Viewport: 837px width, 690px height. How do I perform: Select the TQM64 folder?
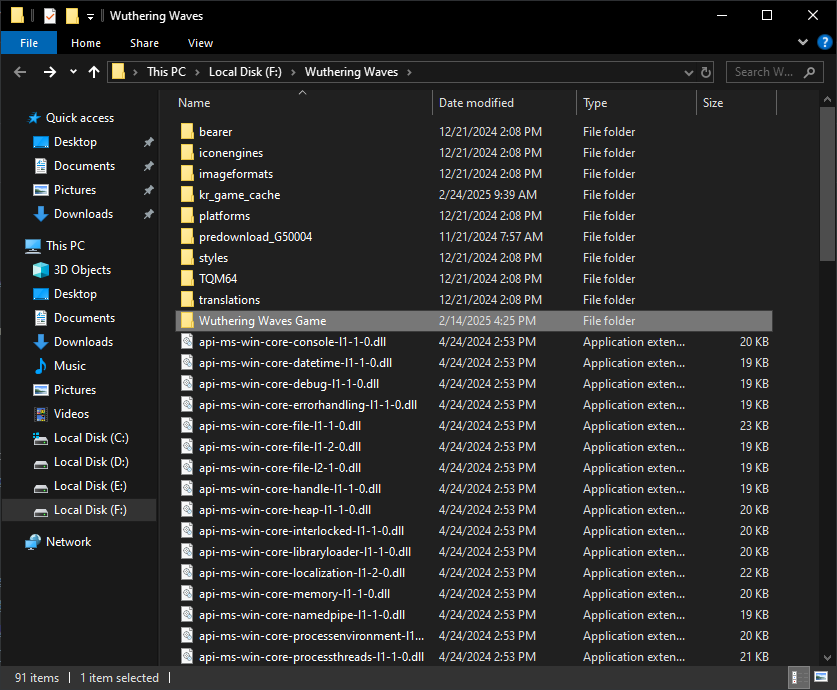coord(218,279)
